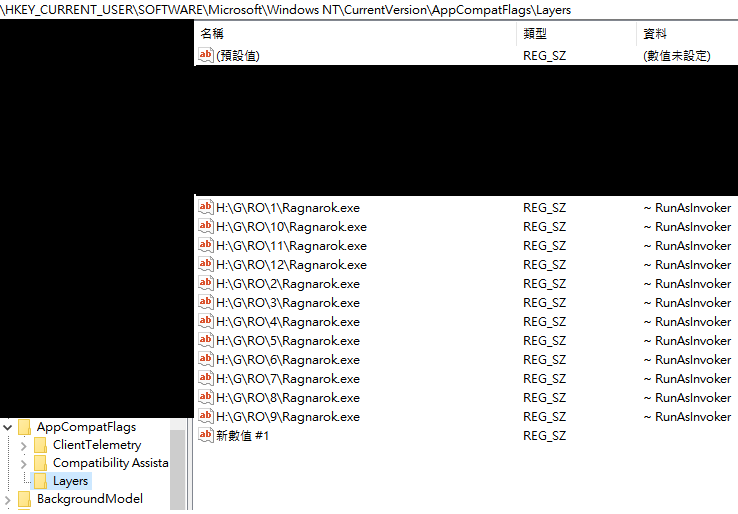This screenshot has height=514, width=738.
Task: Click the Compatibility Assistant folder icon
Action: 40,463
